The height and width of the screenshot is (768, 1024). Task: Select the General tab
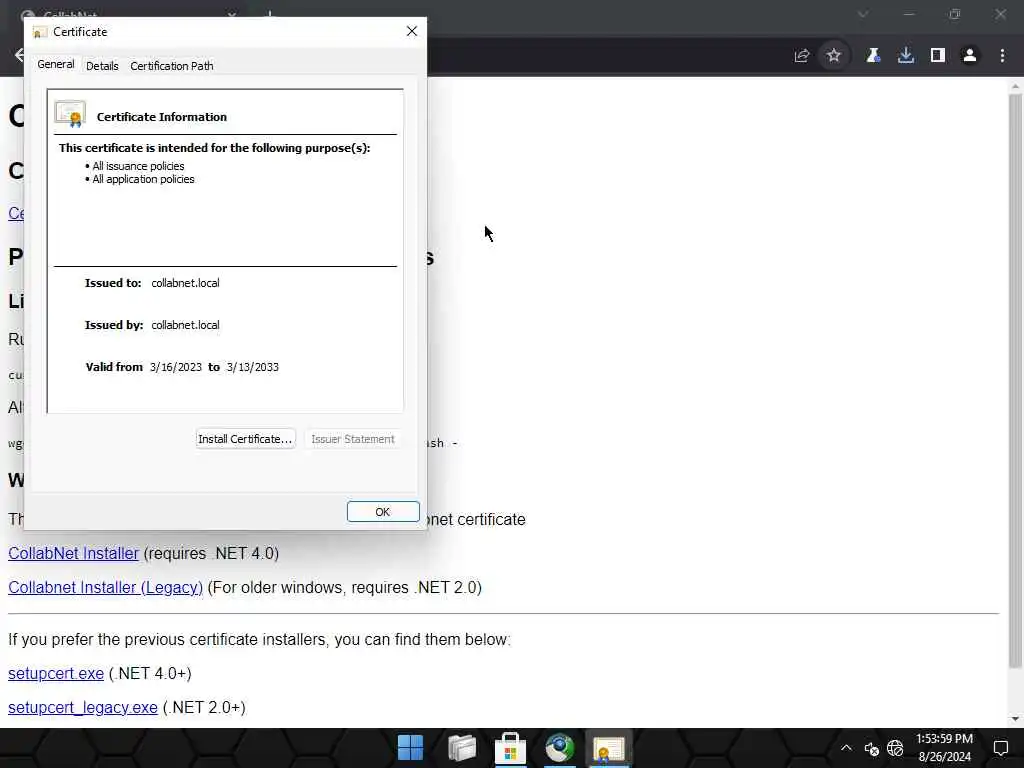coord(56,64)
